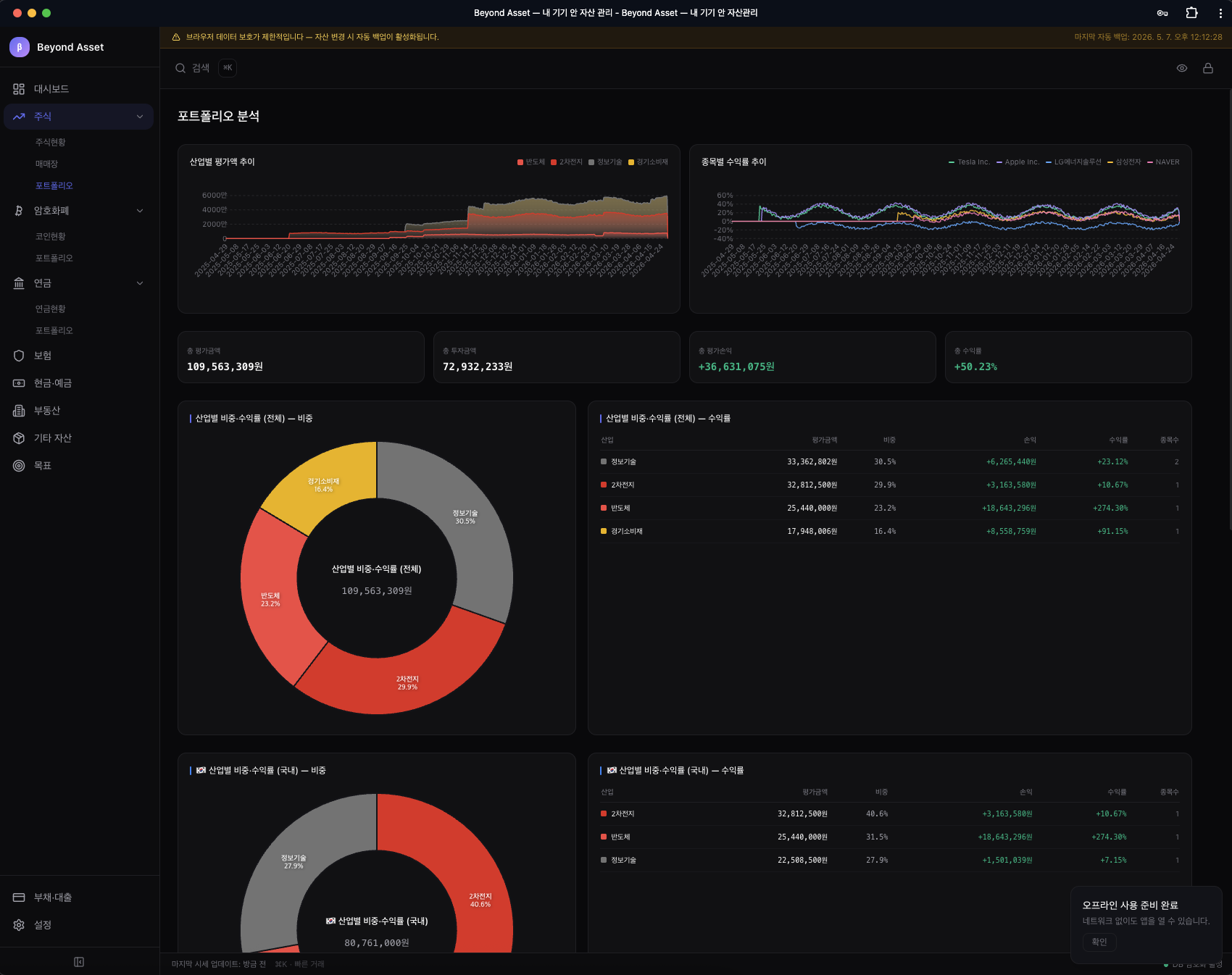Click the warning triangle in banner

(176, 37)
